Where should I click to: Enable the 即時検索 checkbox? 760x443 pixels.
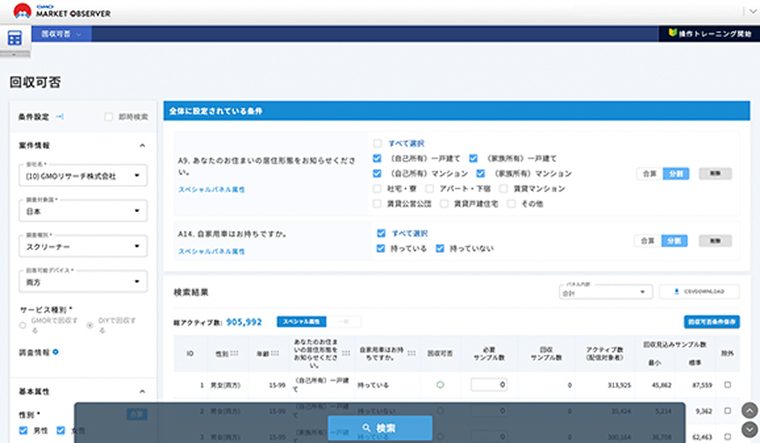tap(109, 117)
